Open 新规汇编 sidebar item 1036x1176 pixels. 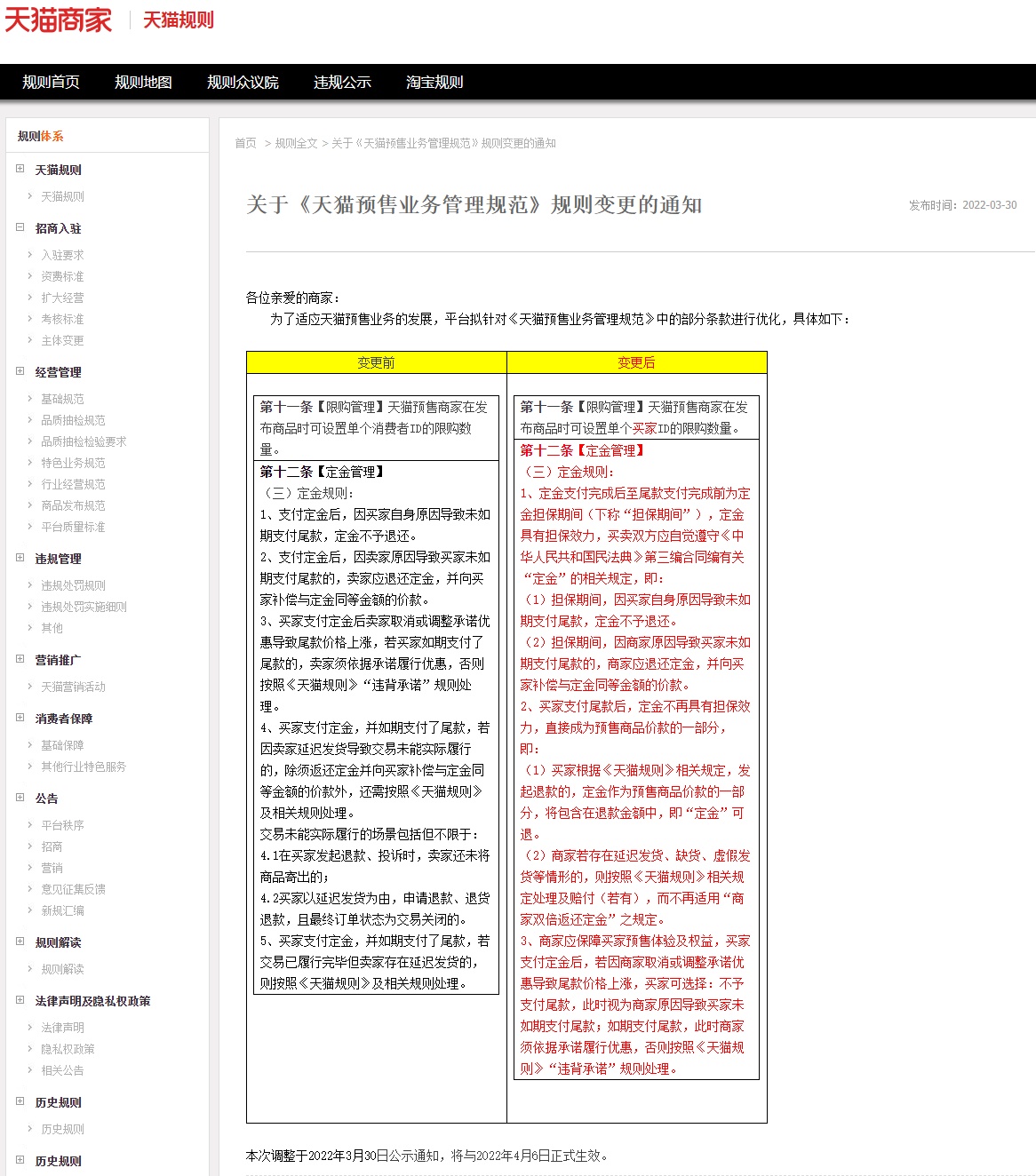click(x=62, y=910)
